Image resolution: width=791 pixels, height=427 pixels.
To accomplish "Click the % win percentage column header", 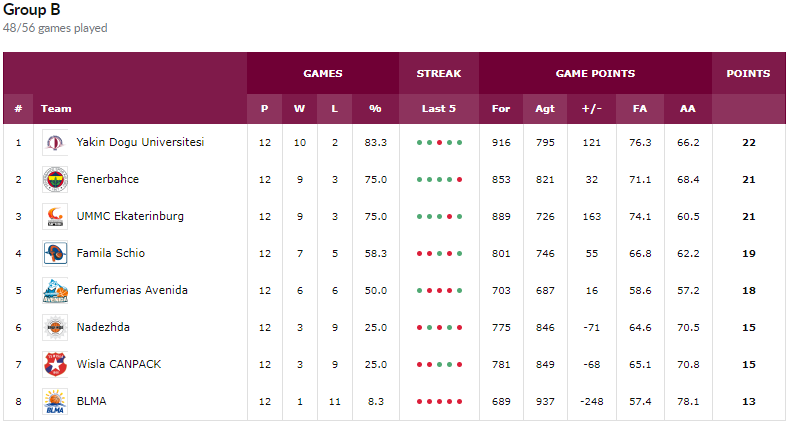I will (x=375, y=109).
